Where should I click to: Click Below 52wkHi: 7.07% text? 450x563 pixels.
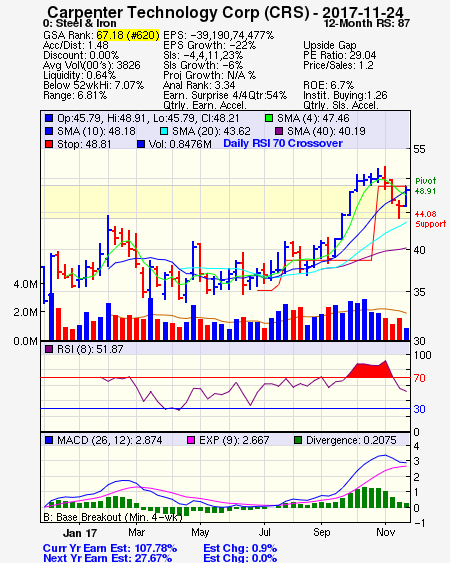[x=93, y=85]
